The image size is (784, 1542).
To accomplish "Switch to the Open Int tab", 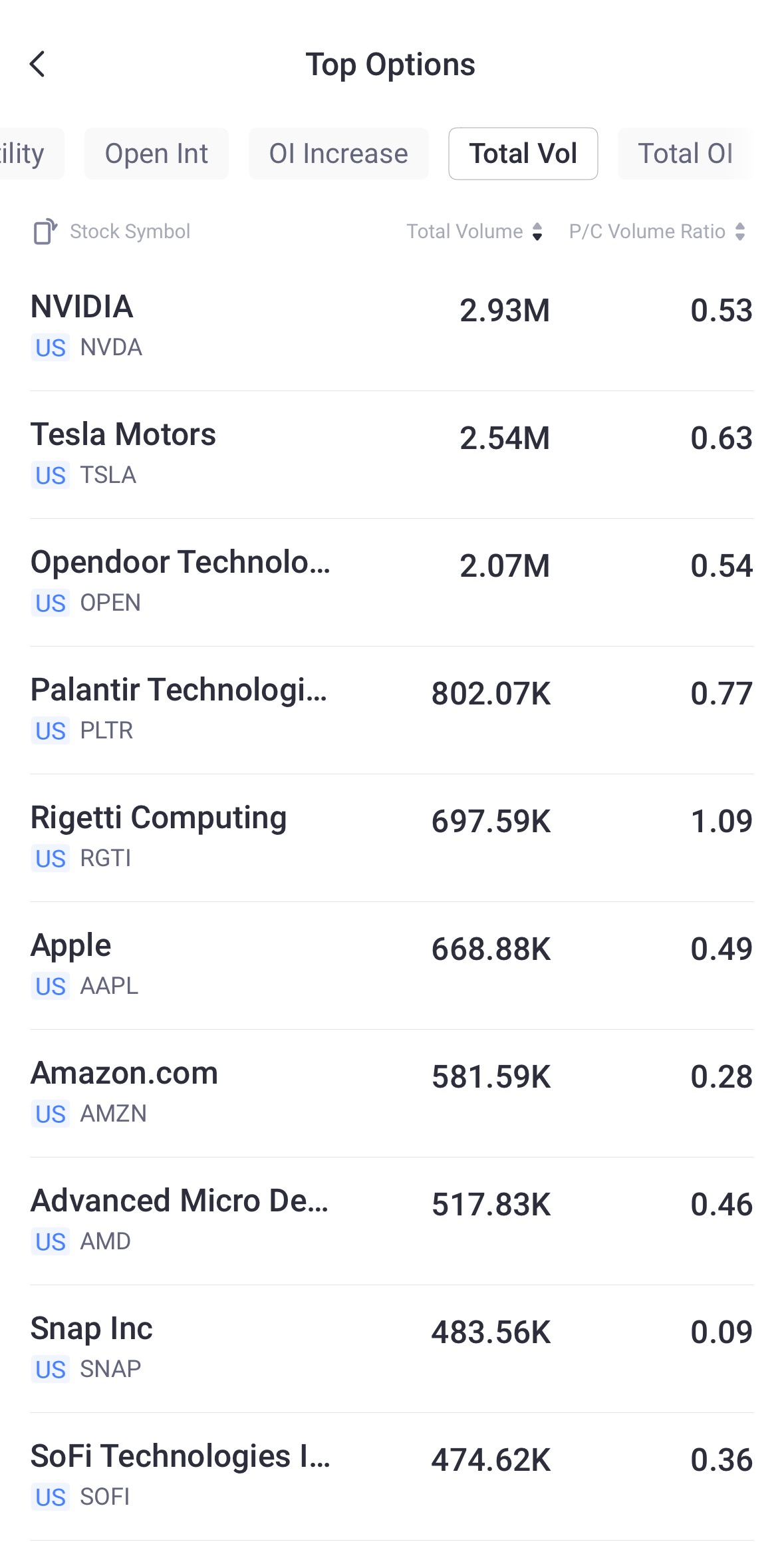I will (x=156, y=154).
